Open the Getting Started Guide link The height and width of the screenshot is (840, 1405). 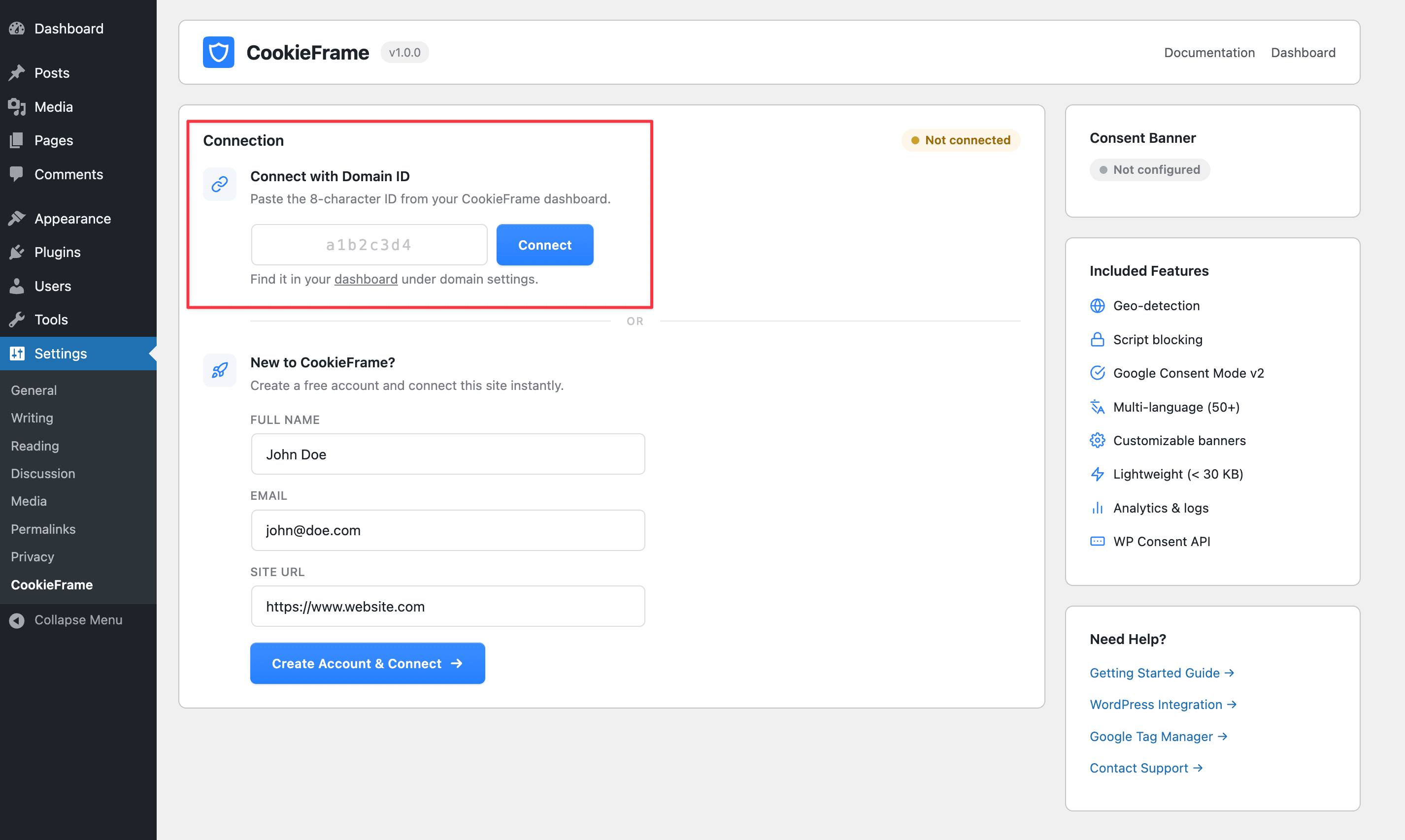(x=1162, y=673)
